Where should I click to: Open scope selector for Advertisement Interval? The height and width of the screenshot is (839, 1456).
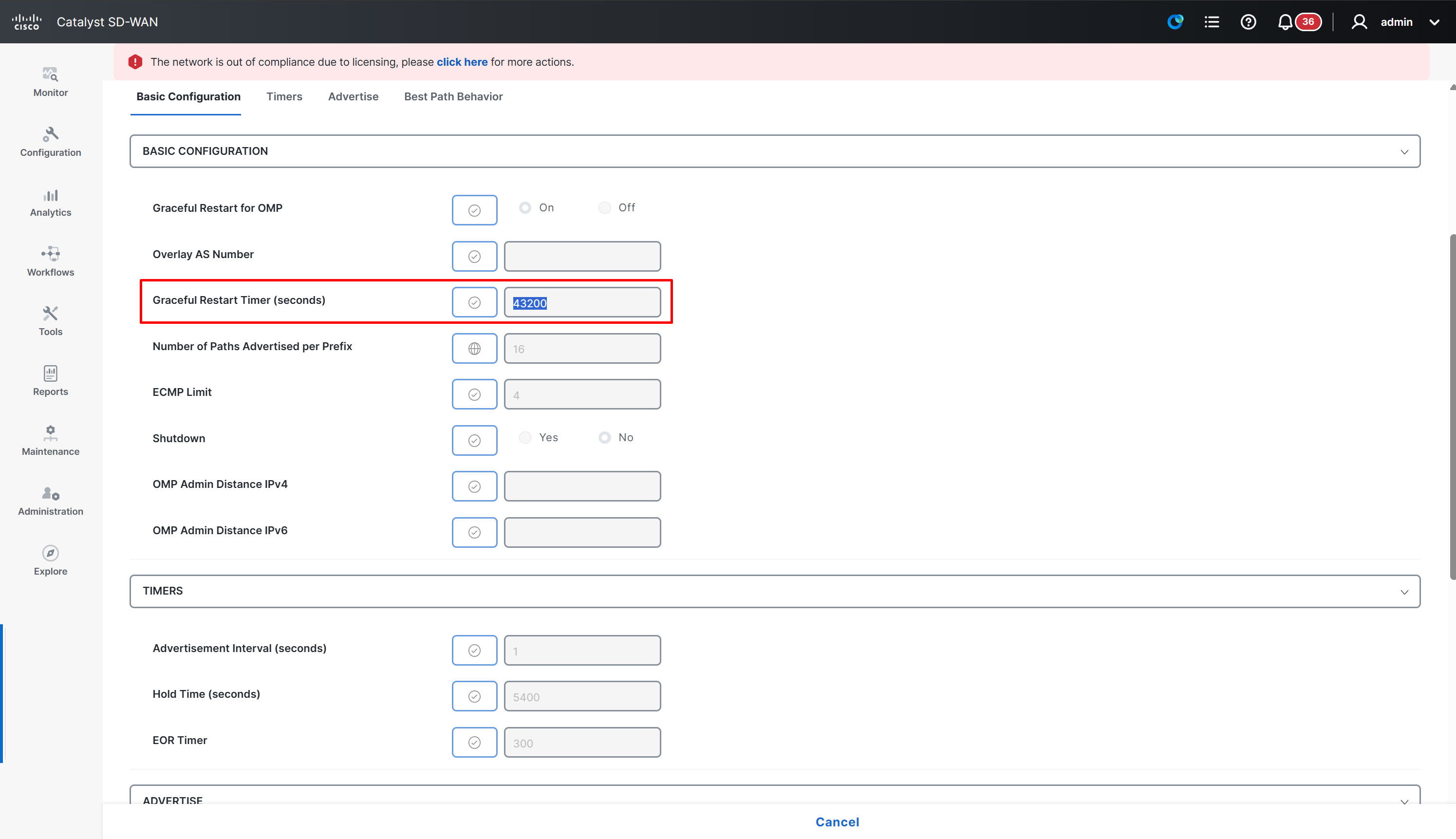tap(474, 650)
